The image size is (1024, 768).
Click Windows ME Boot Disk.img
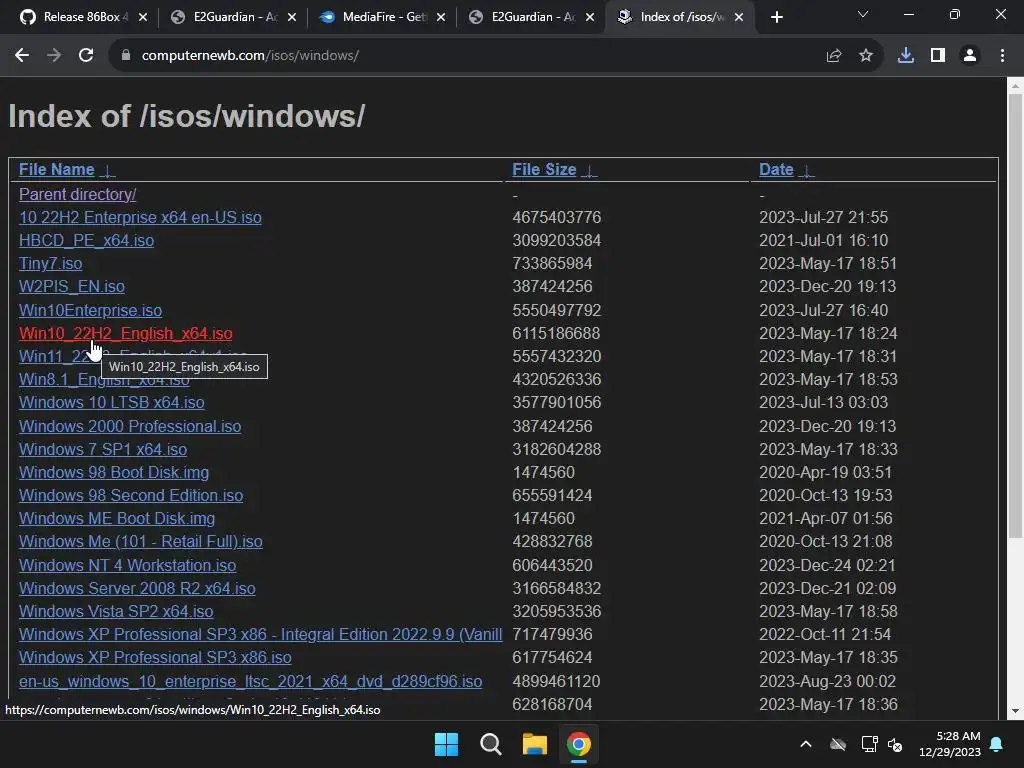[117, 519]
